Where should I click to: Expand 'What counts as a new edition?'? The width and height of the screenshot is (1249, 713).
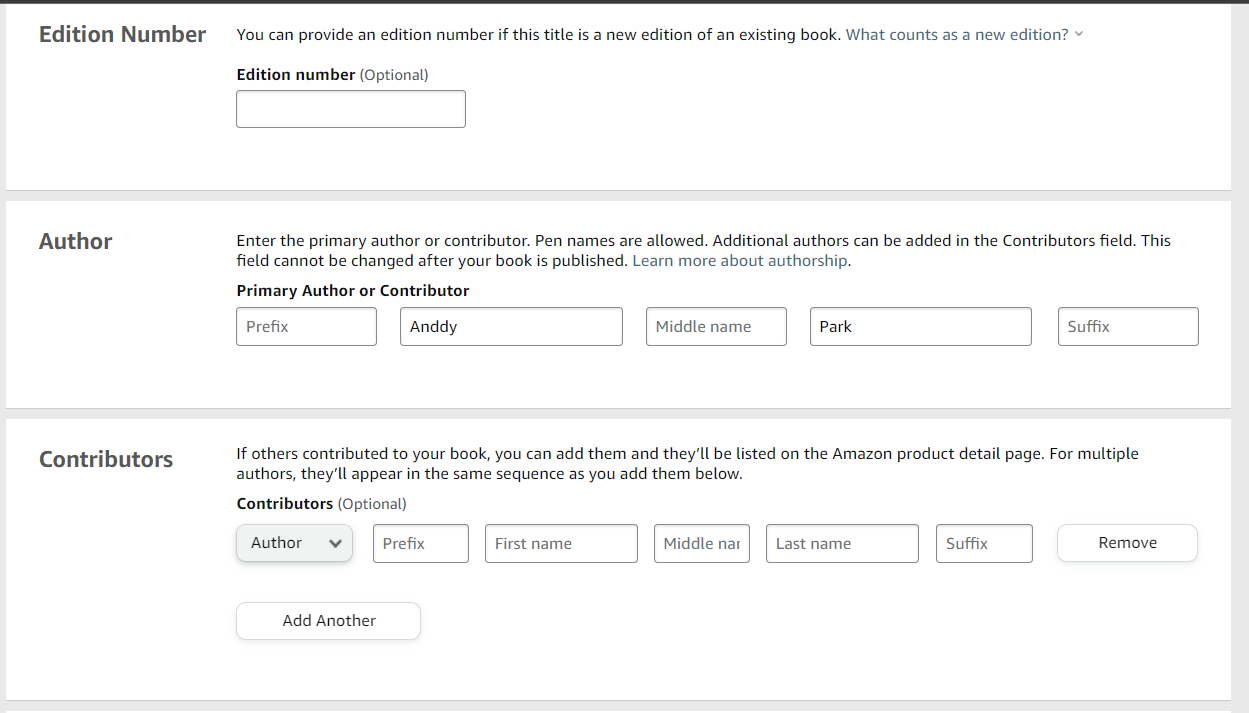[957, 35]
